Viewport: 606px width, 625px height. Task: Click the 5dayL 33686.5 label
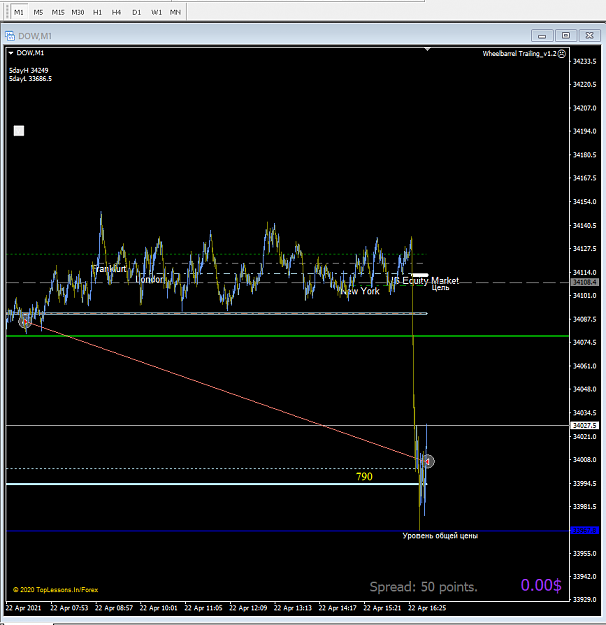[30, 79]
